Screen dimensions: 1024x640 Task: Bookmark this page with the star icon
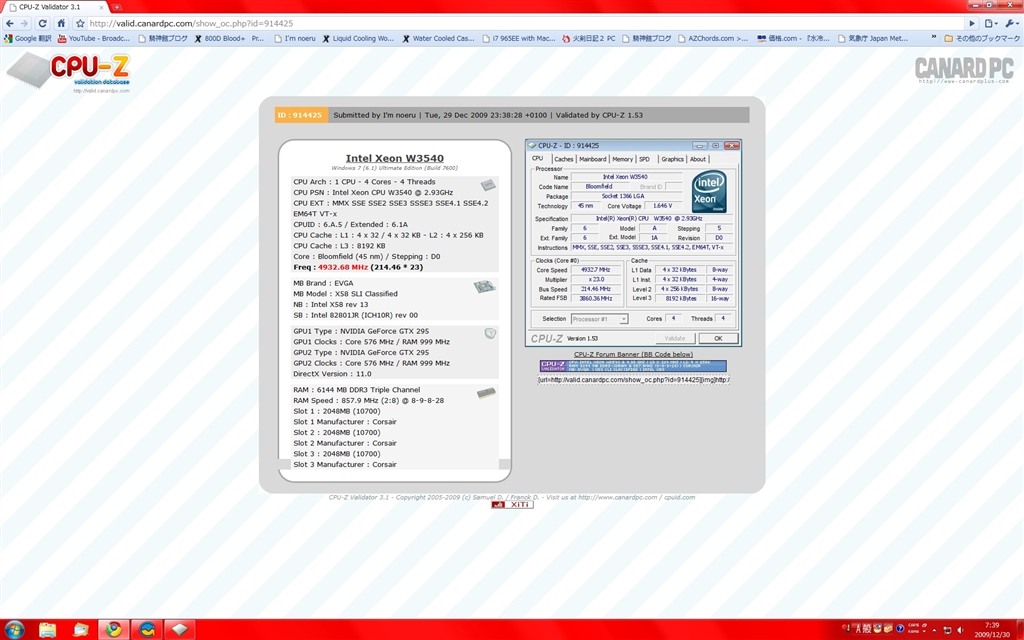80,24
